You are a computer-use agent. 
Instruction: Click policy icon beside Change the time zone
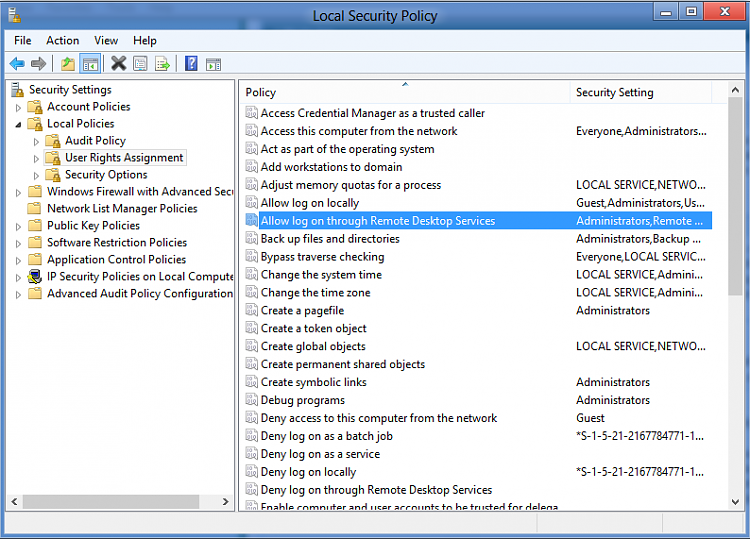pyautogui.click(x=252, y=292)
